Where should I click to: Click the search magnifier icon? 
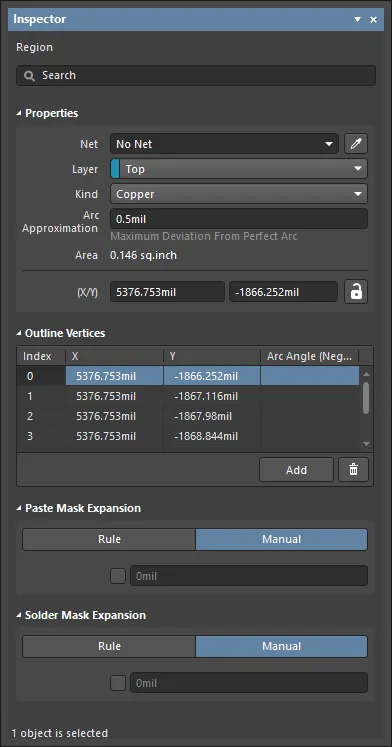pos(30,76)
